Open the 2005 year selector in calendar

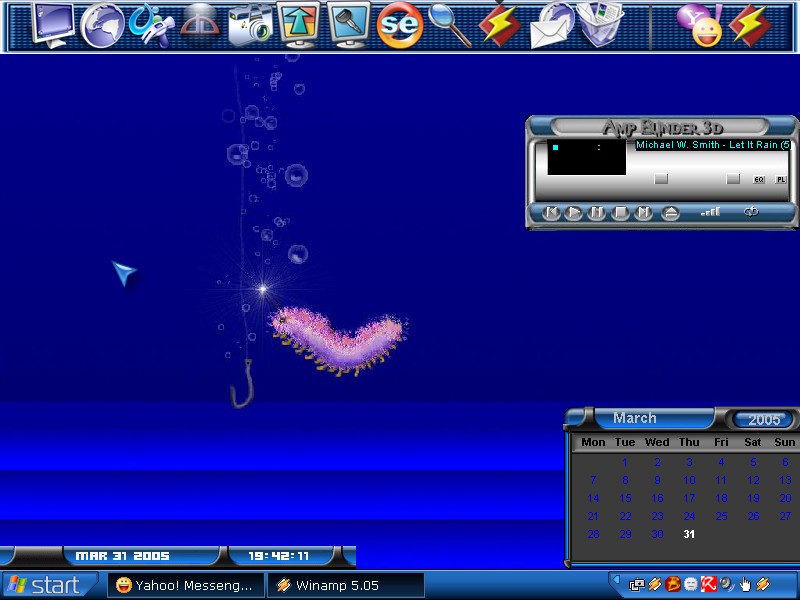coord(764,419)
